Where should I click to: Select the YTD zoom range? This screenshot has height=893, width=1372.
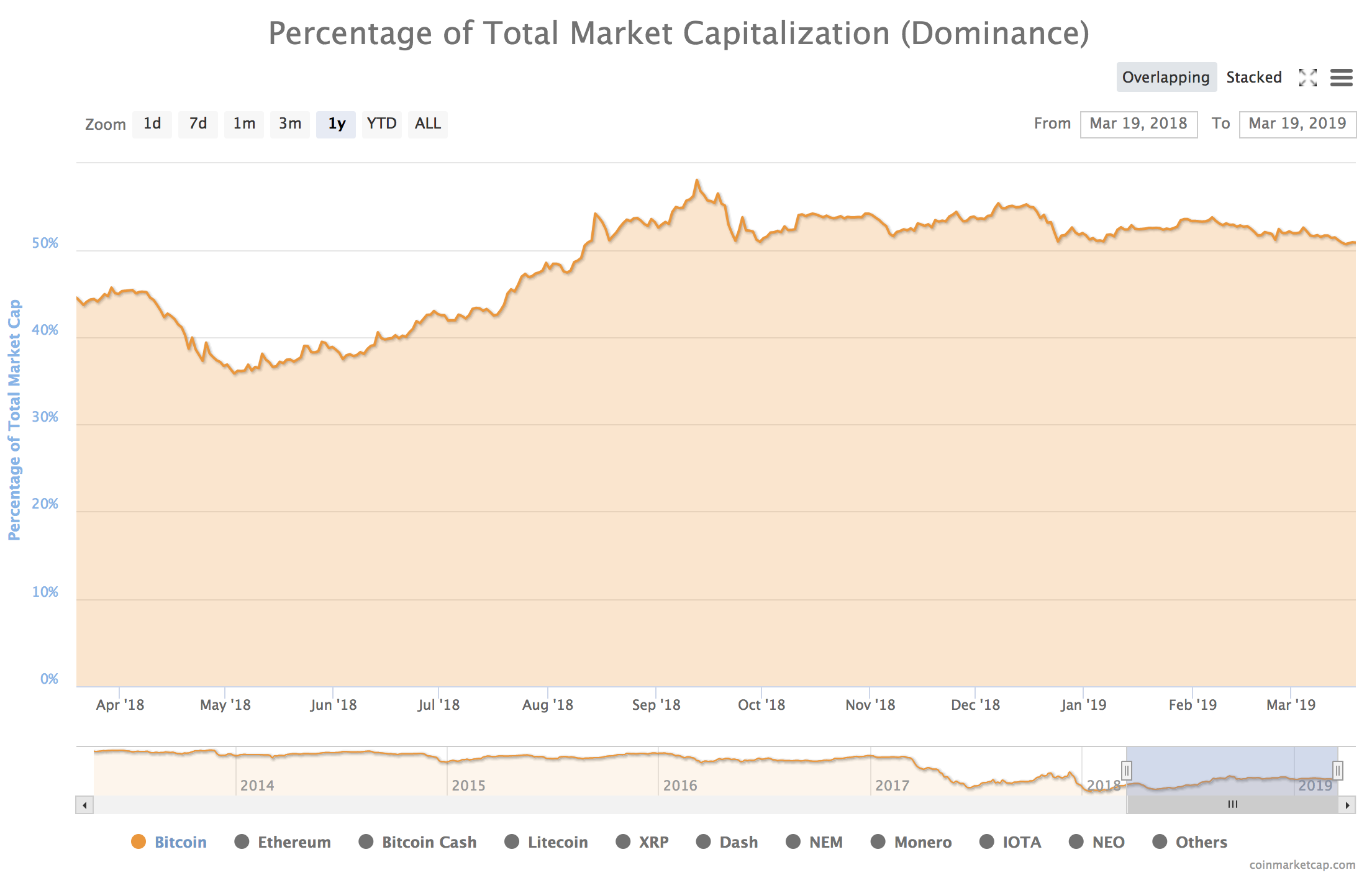point(382,124)
